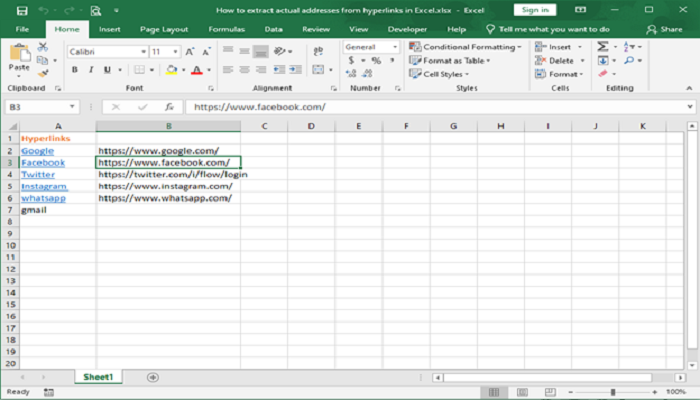Center text horizontally

pos(244,70)
